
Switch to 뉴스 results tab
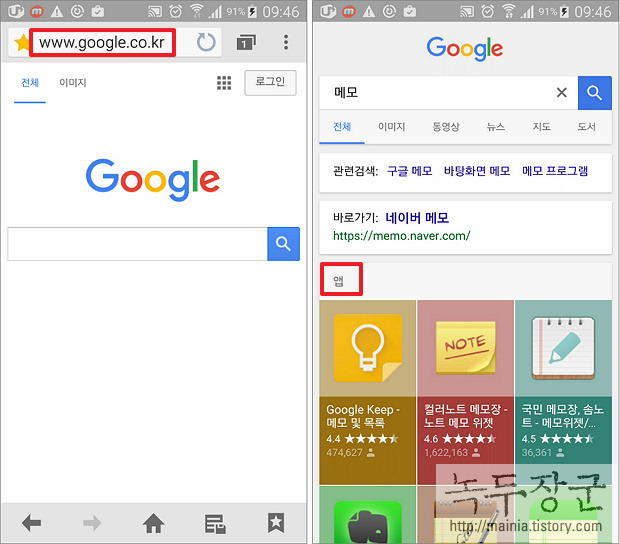click(x=496, y=127)
